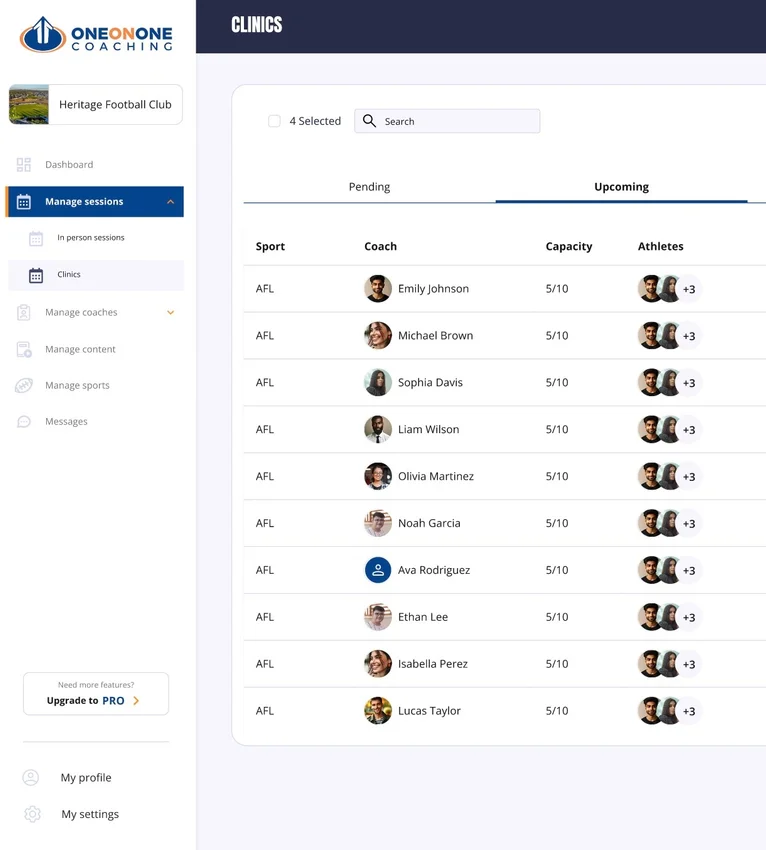The width and height of the screenshot is (766, 850).
Task: Click the Manage content icon
Action: coord(24,350)
